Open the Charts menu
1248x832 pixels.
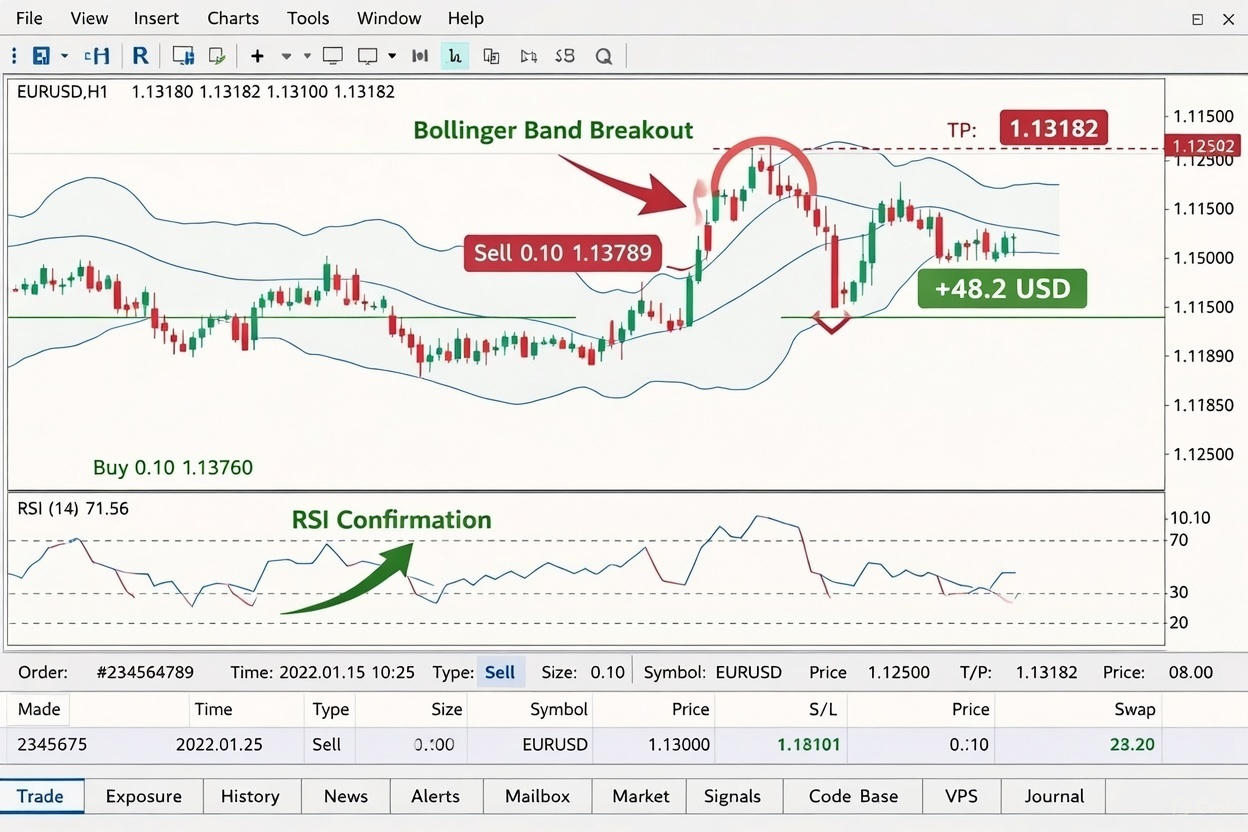(x=232, y=17)
